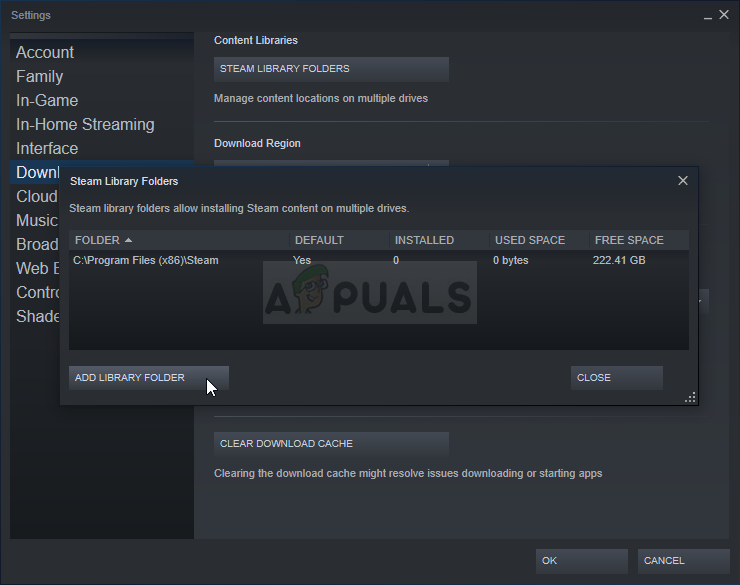Click the sort arrow beside FOLDER header
This screenshot has width=740, height=585.
(x=128, y=240)
